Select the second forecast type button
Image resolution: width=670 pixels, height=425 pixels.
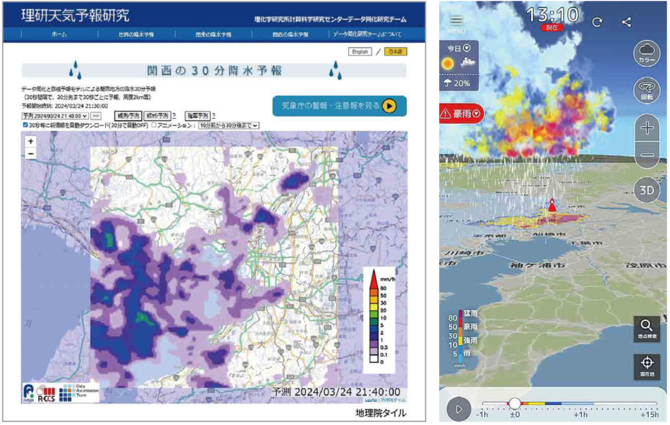click(157, 116)
